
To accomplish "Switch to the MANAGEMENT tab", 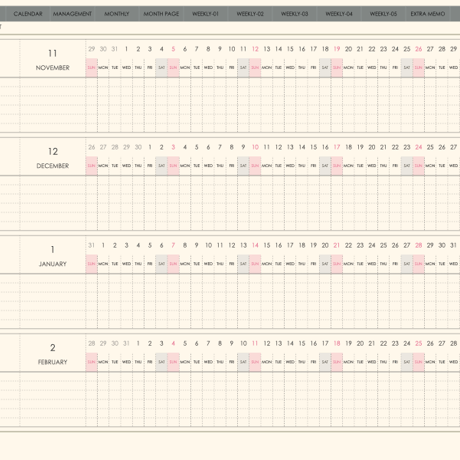I will [x=72, y=14].
